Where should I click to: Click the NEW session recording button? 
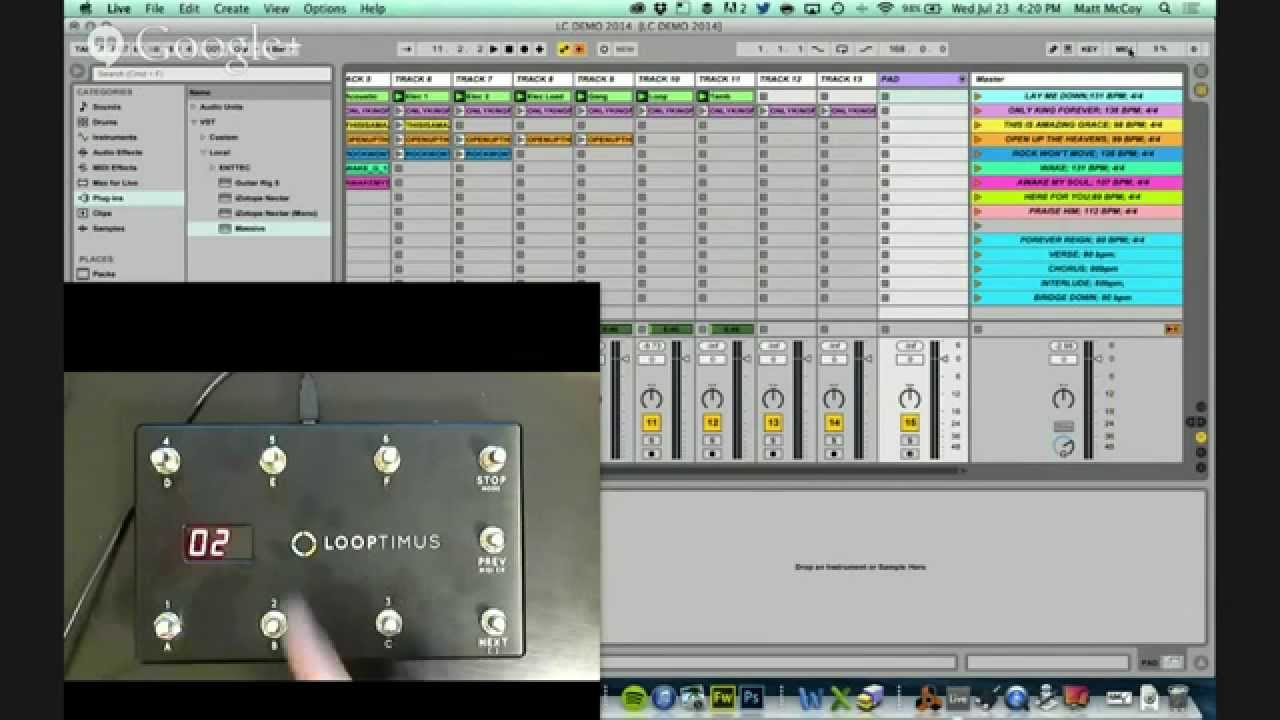[623, 49]
